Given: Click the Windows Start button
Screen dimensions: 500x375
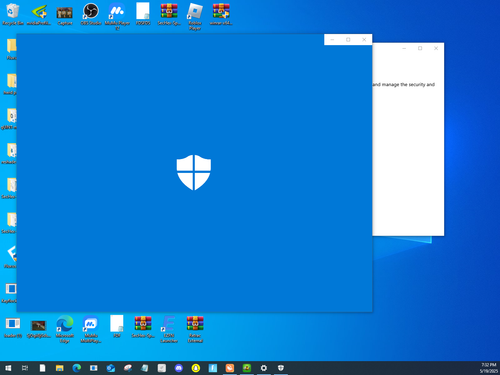Looking at the screenshot, I should (8, 368).
